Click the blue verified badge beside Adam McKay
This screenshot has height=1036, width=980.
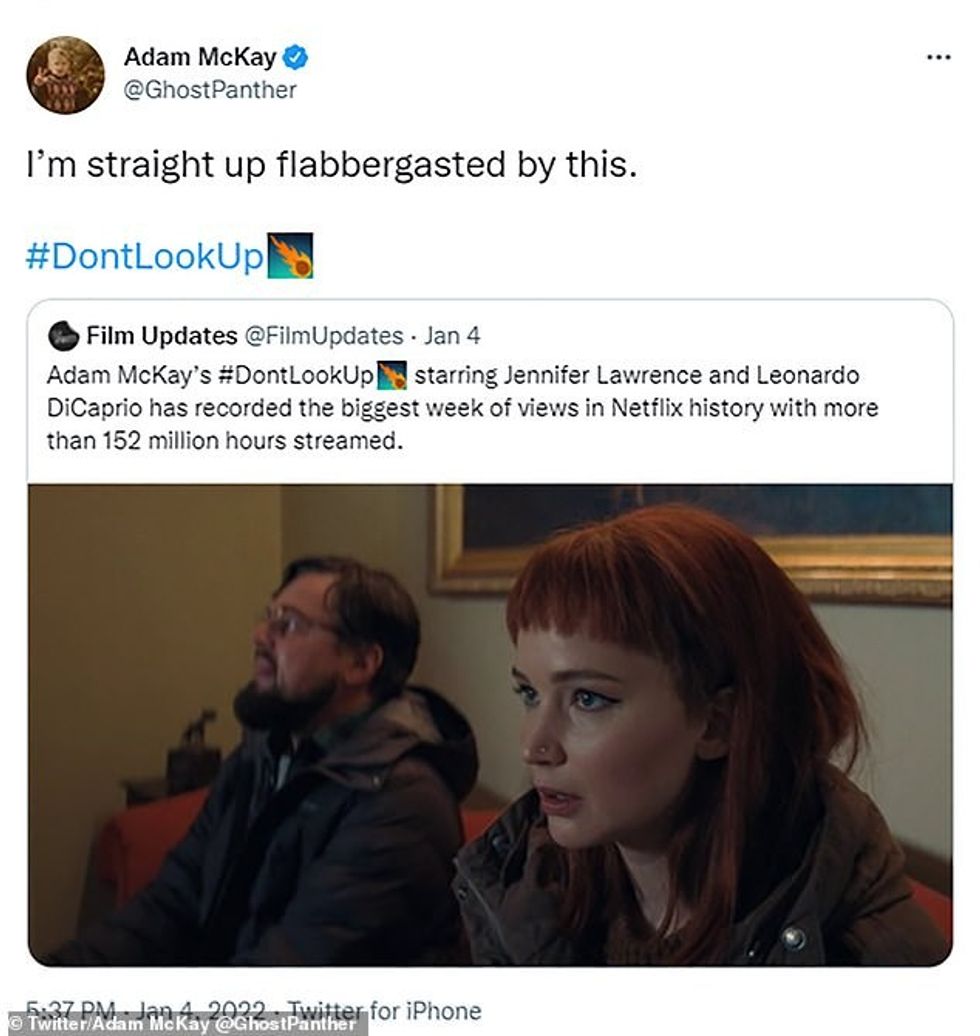(x=295, y=58)
